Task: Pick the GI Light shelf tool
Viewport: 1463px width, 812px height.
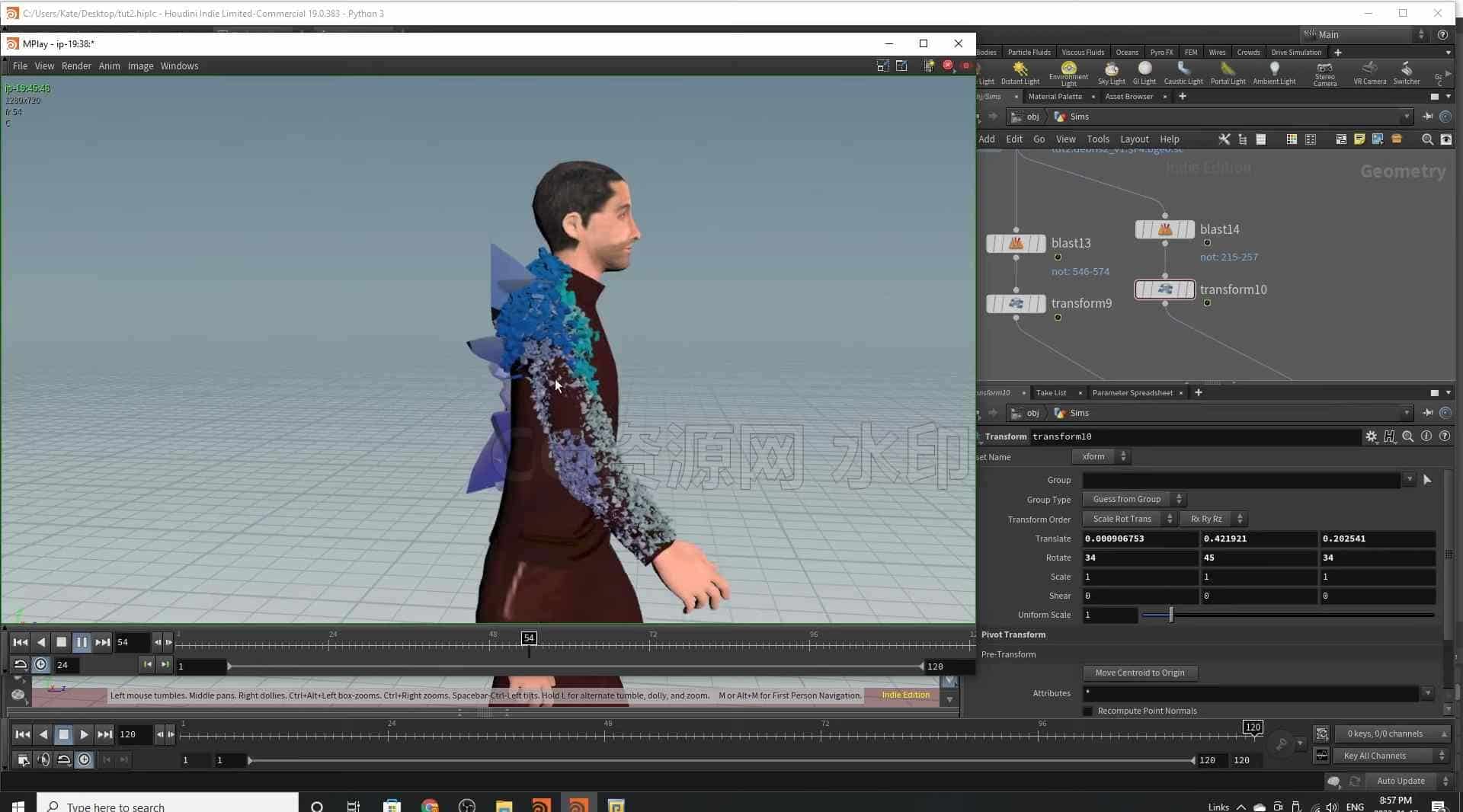Action: coord(1144,73)
